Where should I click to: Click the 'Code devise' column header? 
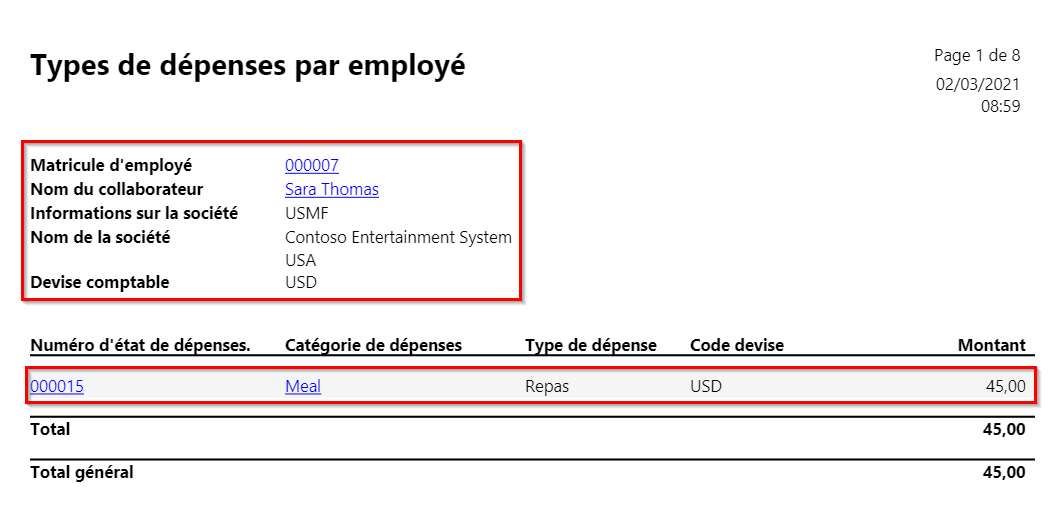(x=737, y=345)
